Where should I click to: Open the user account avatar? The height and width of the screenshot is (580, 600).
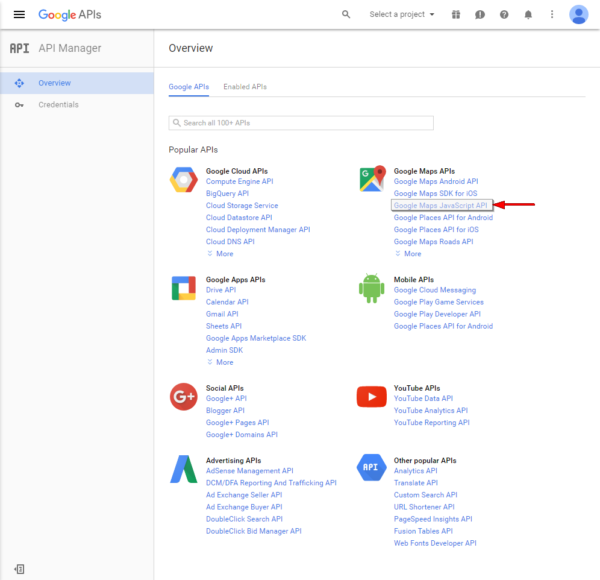coord(579,15)
